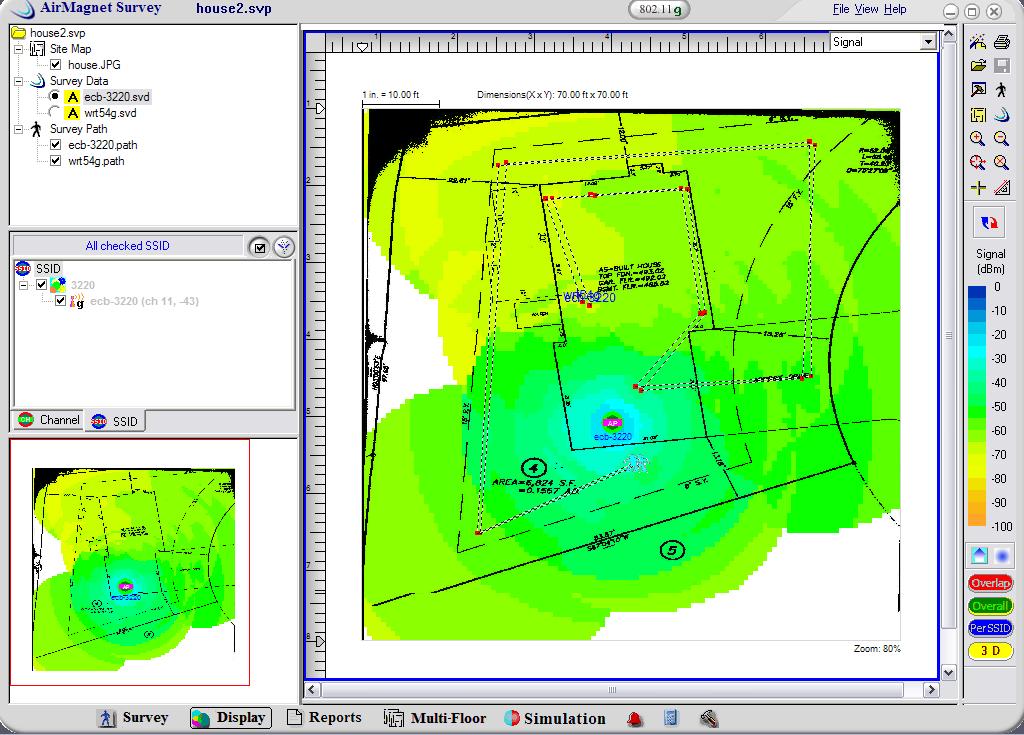Switch to the SSID tab

pyautogui.click(x=115, y=421)
